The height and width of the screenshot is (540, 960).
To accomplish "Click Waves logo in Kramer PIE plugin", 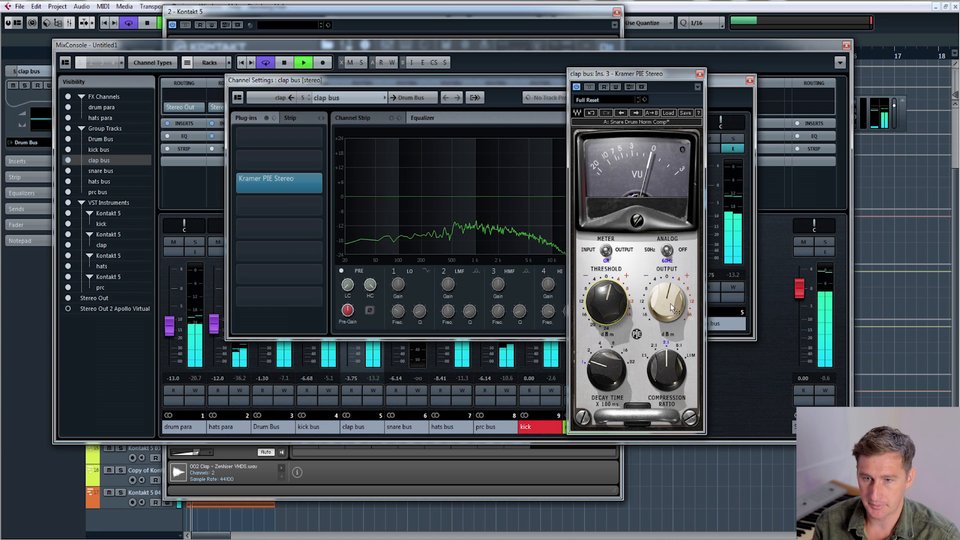I will [x=577, y=113].
